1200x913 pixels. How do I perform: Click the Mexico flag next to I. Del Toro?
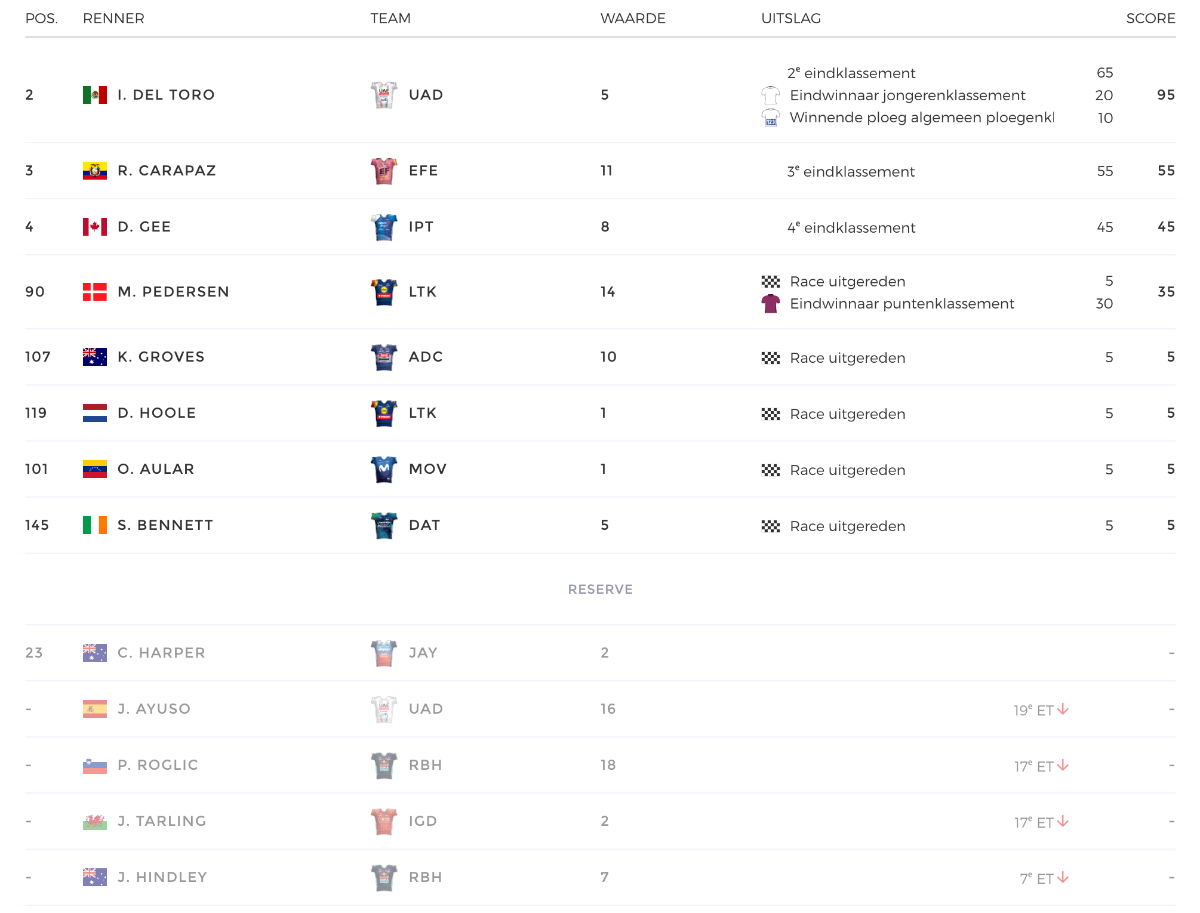coord(95,95)
